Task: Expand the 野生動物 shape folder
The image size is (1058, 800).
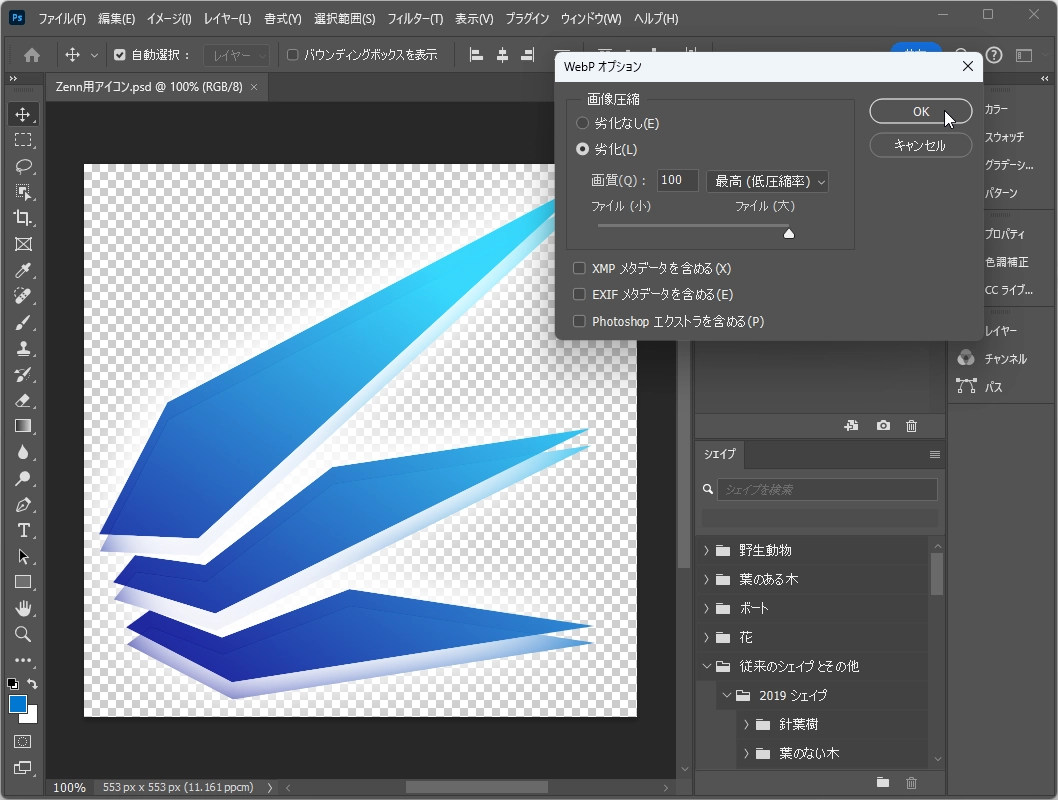Action: [x=706, y=550]
